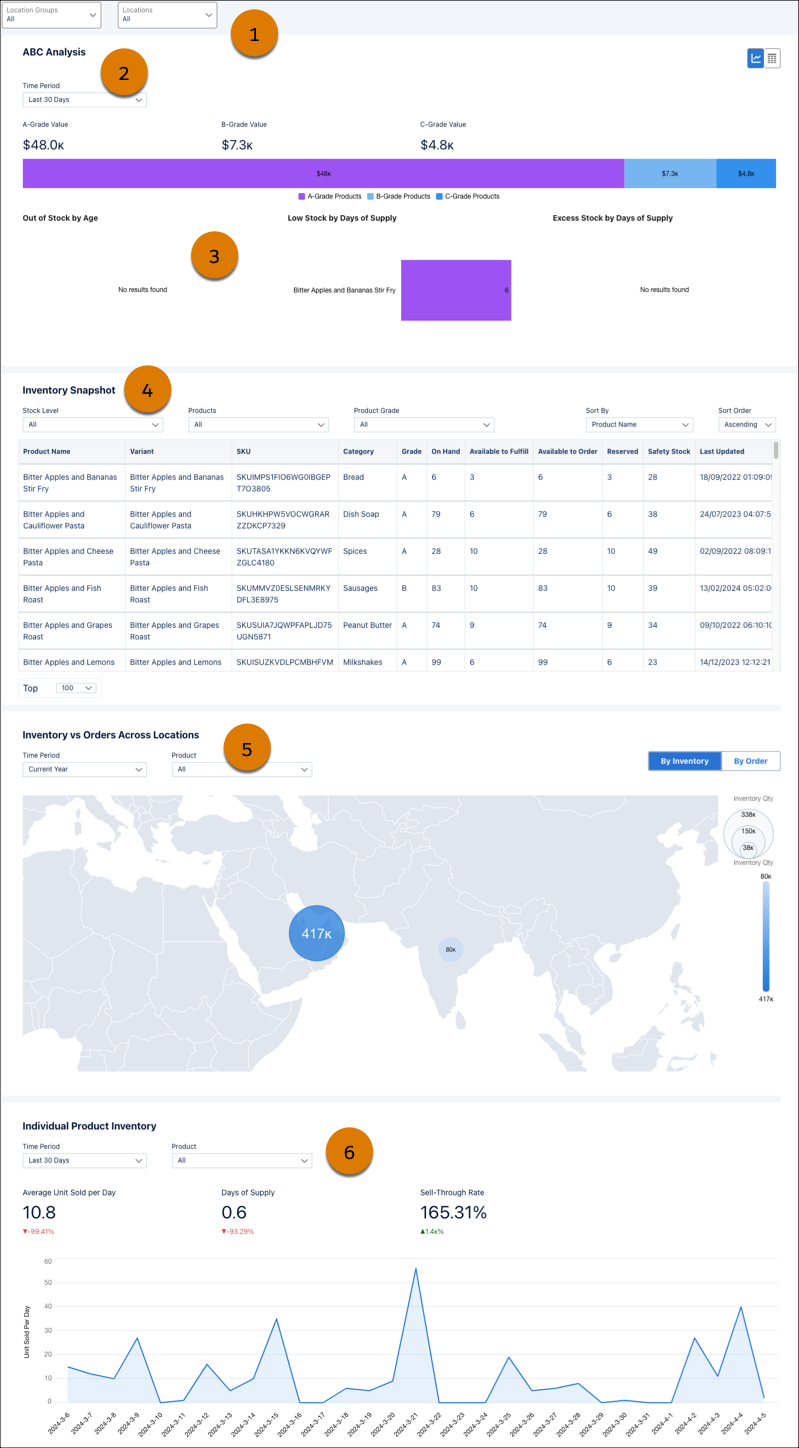Open the Locations filter dropdown

coord(167,14)
